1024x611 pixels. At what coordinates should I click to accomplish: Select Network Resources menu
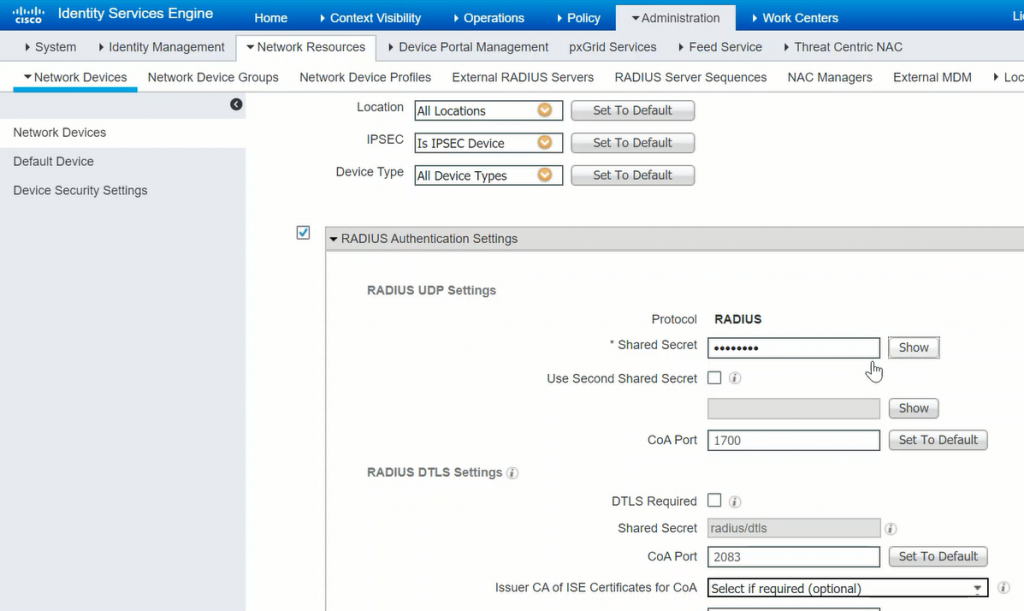(306, 47)
